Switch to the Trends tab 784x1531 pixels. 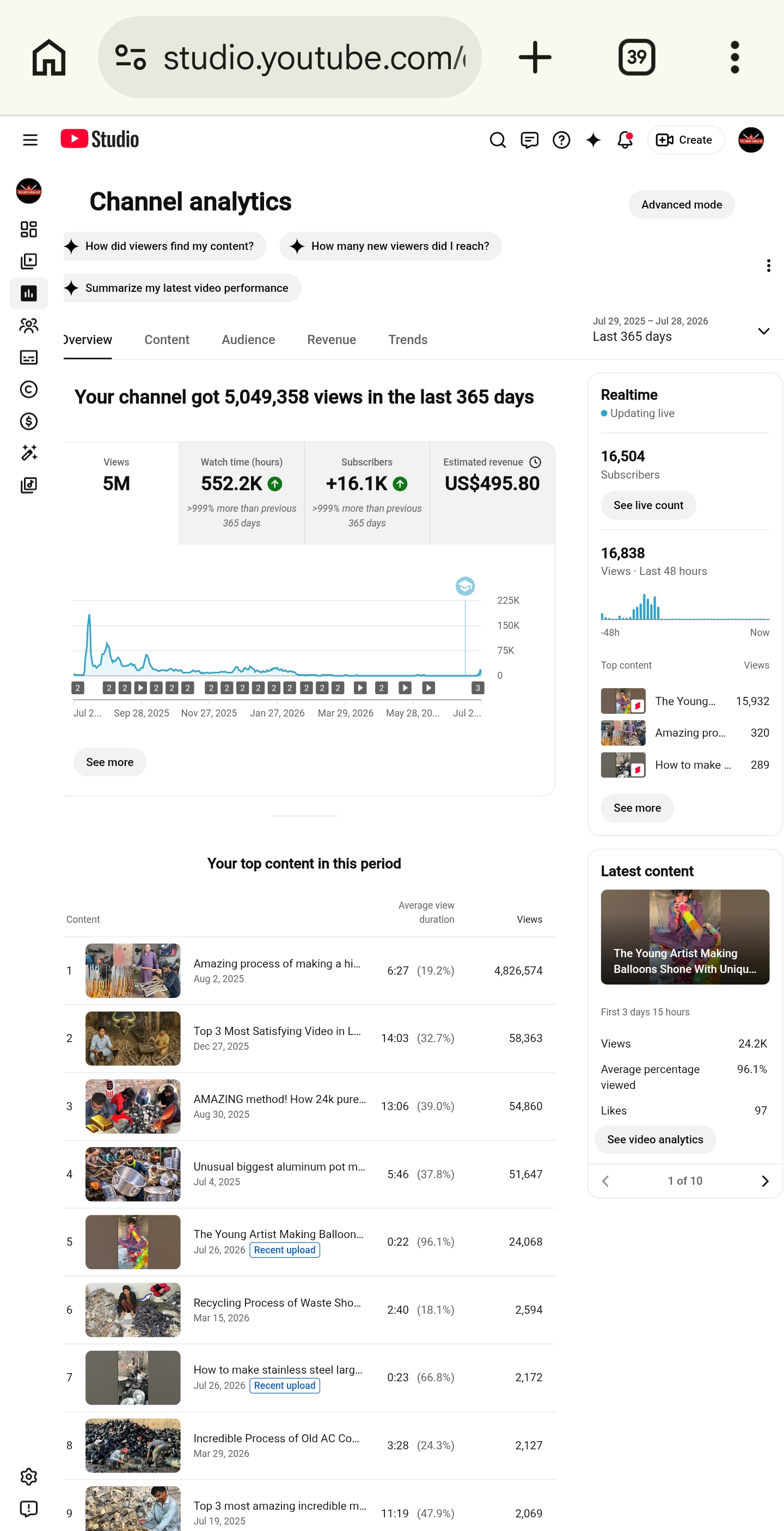tap(408, 340)
